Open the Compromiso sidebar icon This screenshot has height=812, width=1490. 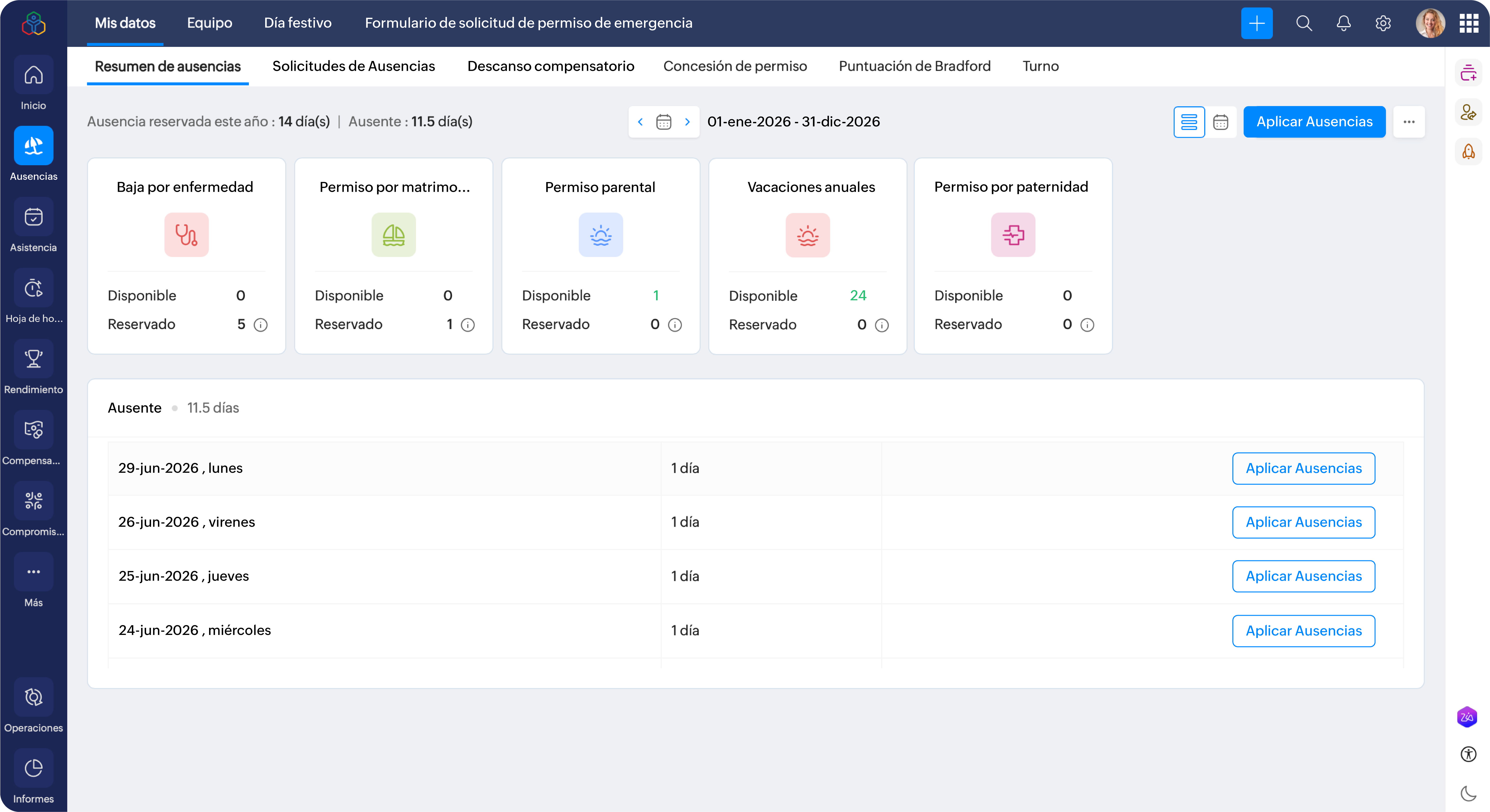click(34, 501)
